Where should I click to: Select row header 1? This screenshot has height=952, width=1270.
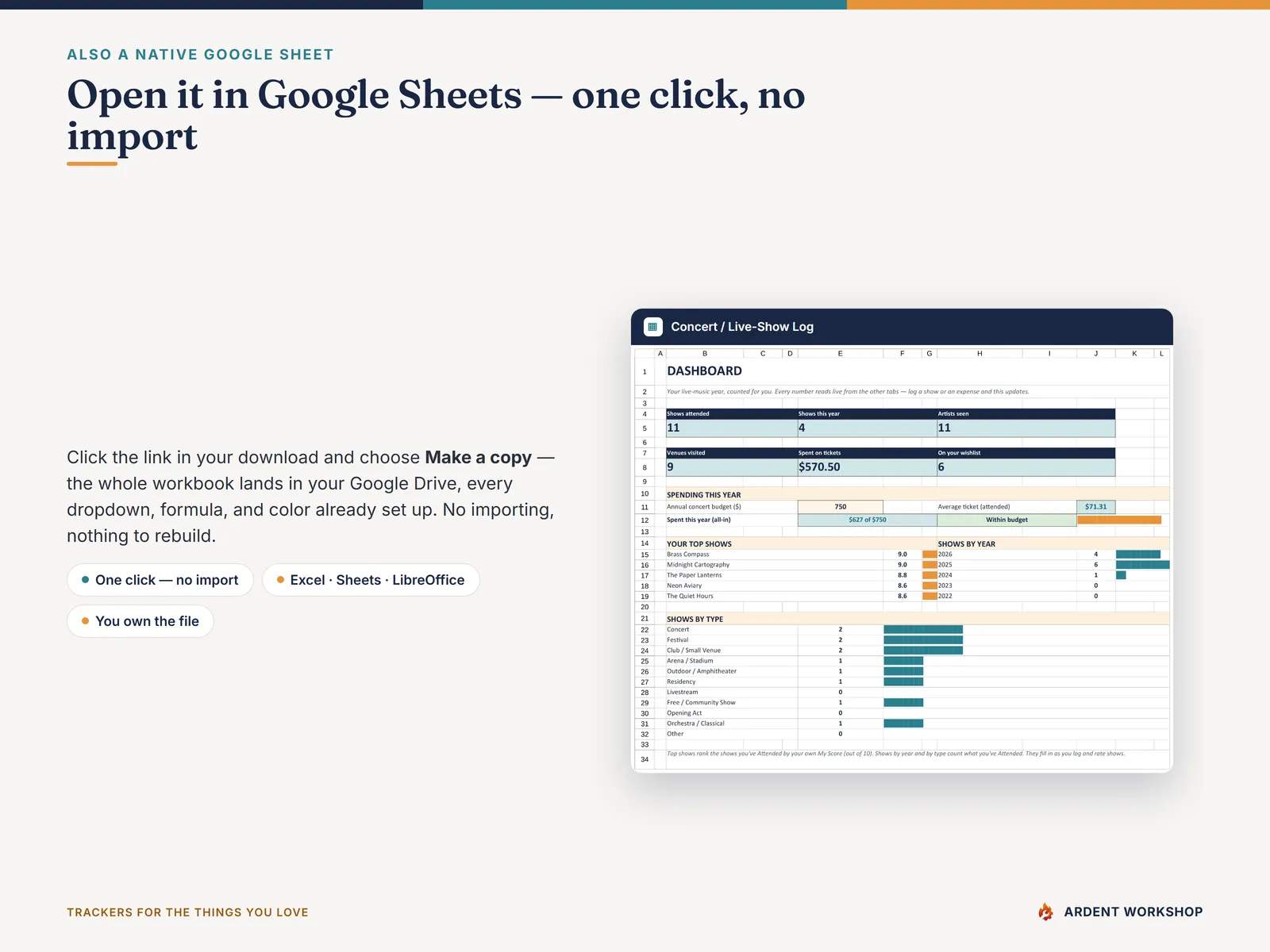[645, 371]
